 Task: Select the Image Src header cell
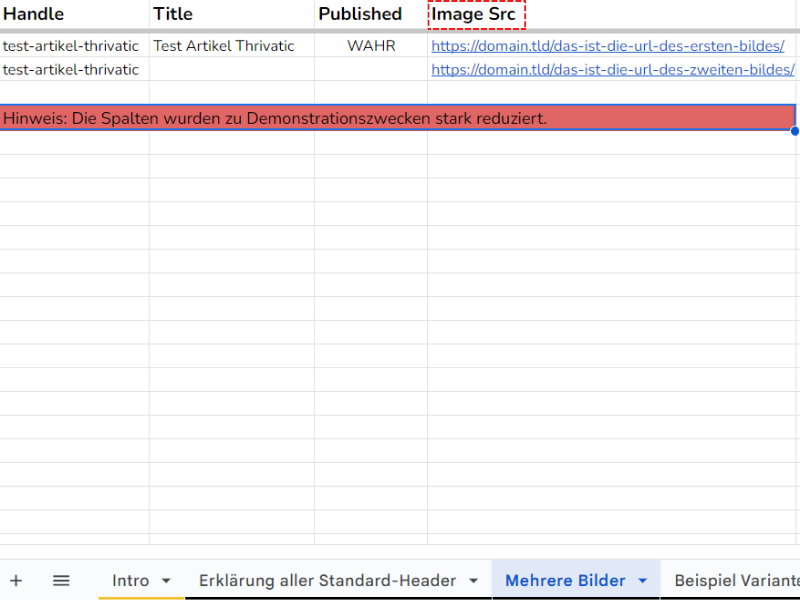(476, 14)
